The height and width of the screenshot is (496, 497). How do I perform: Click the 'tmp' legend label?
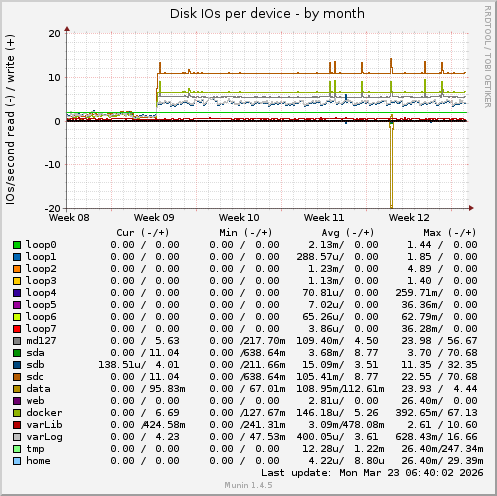tap(35, 449)
